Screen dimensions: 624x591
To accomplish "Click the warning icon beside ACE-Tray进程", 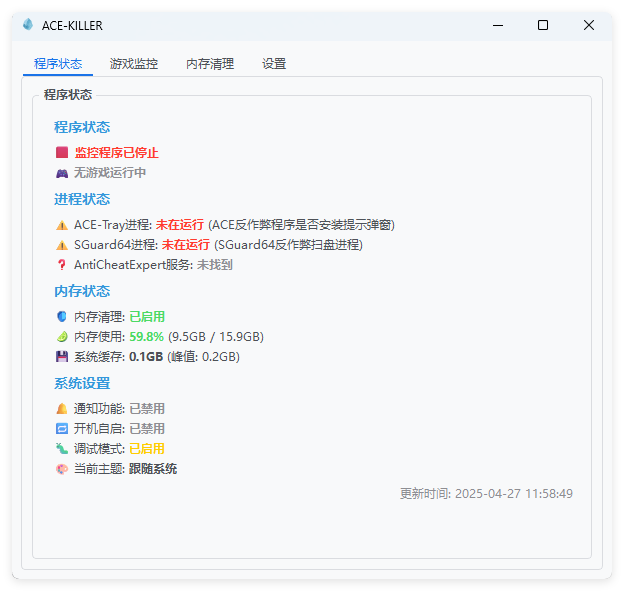I will click(x=62, y=225).
